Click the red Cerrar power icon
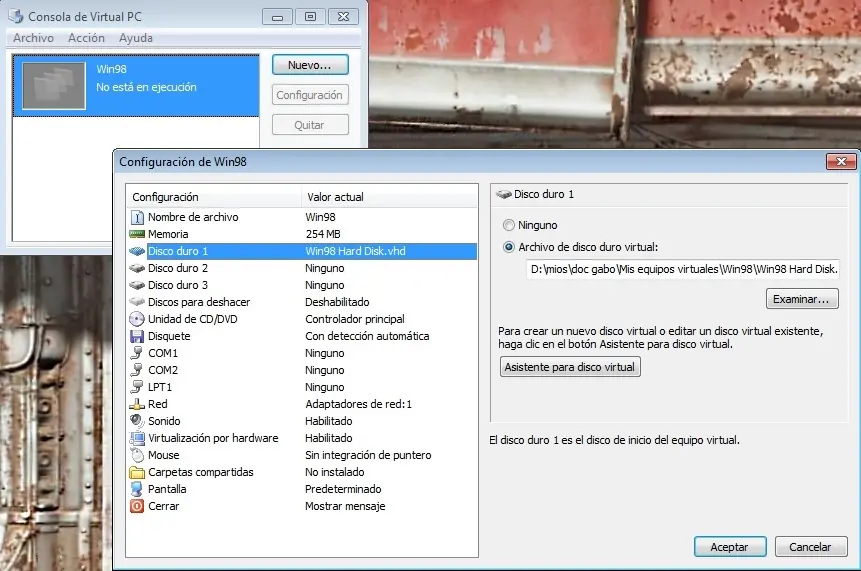Screen dimensions: 861x571 coord(137,506)
